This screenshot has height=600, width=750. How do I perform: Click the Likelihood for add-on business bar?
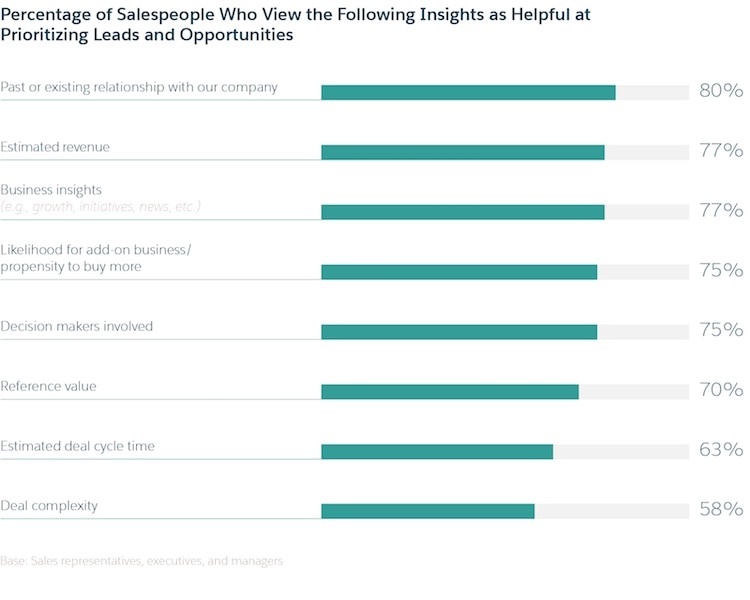coord(459,272)
